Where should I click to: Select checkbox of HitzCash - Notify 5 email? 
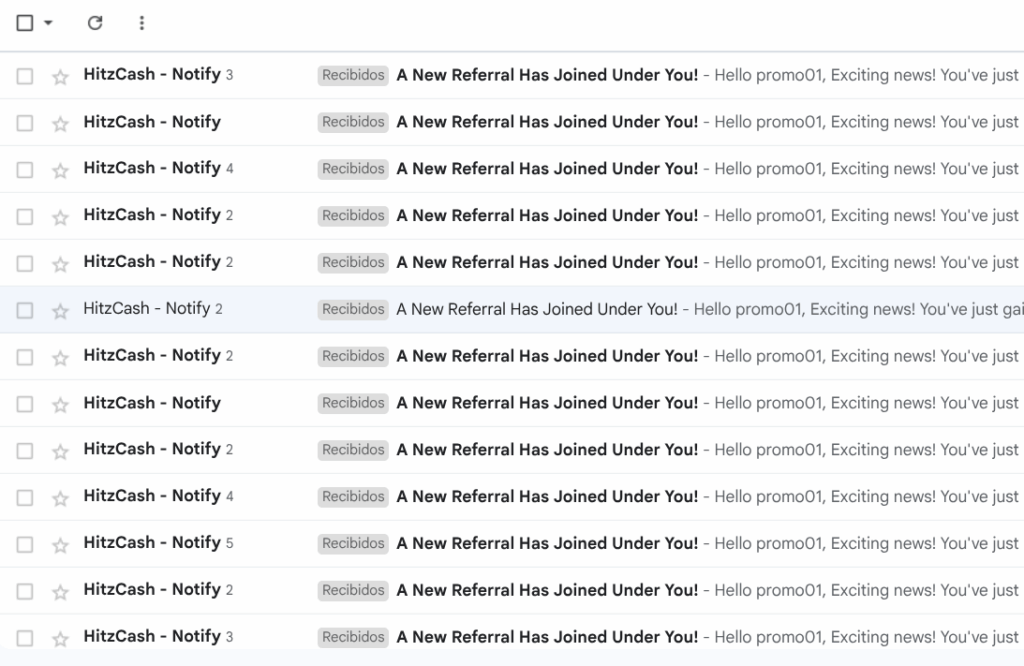[25, 545]
